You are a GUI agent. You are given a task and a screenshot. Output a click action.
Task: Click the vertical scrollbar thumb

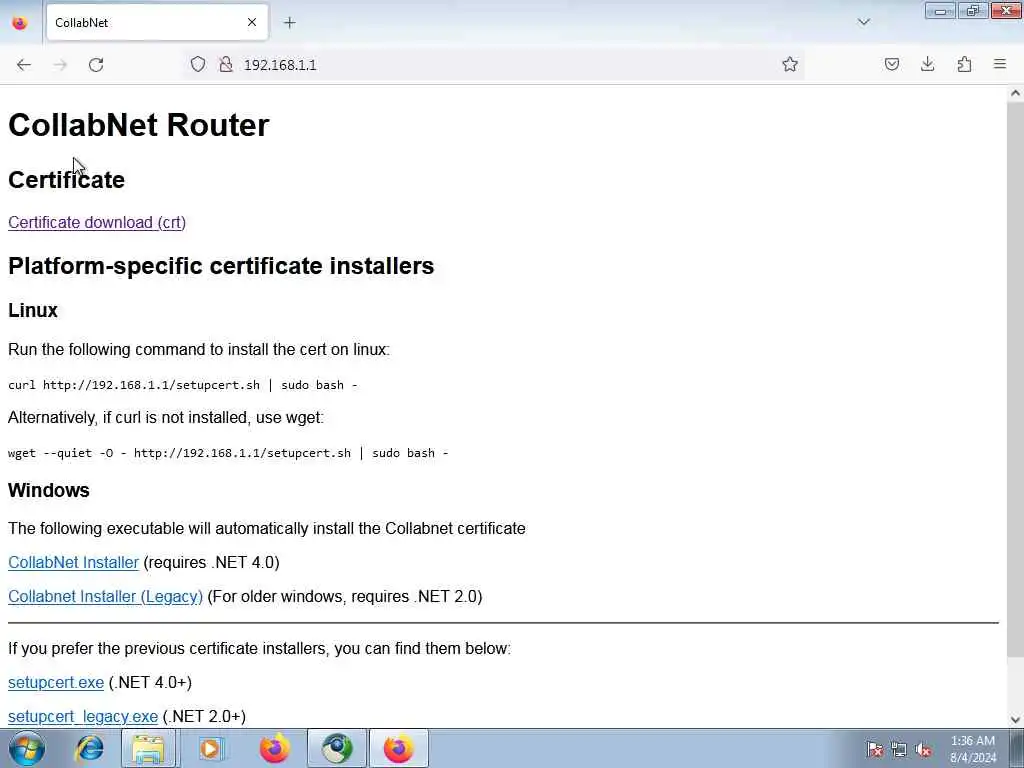pos(1015,379)
